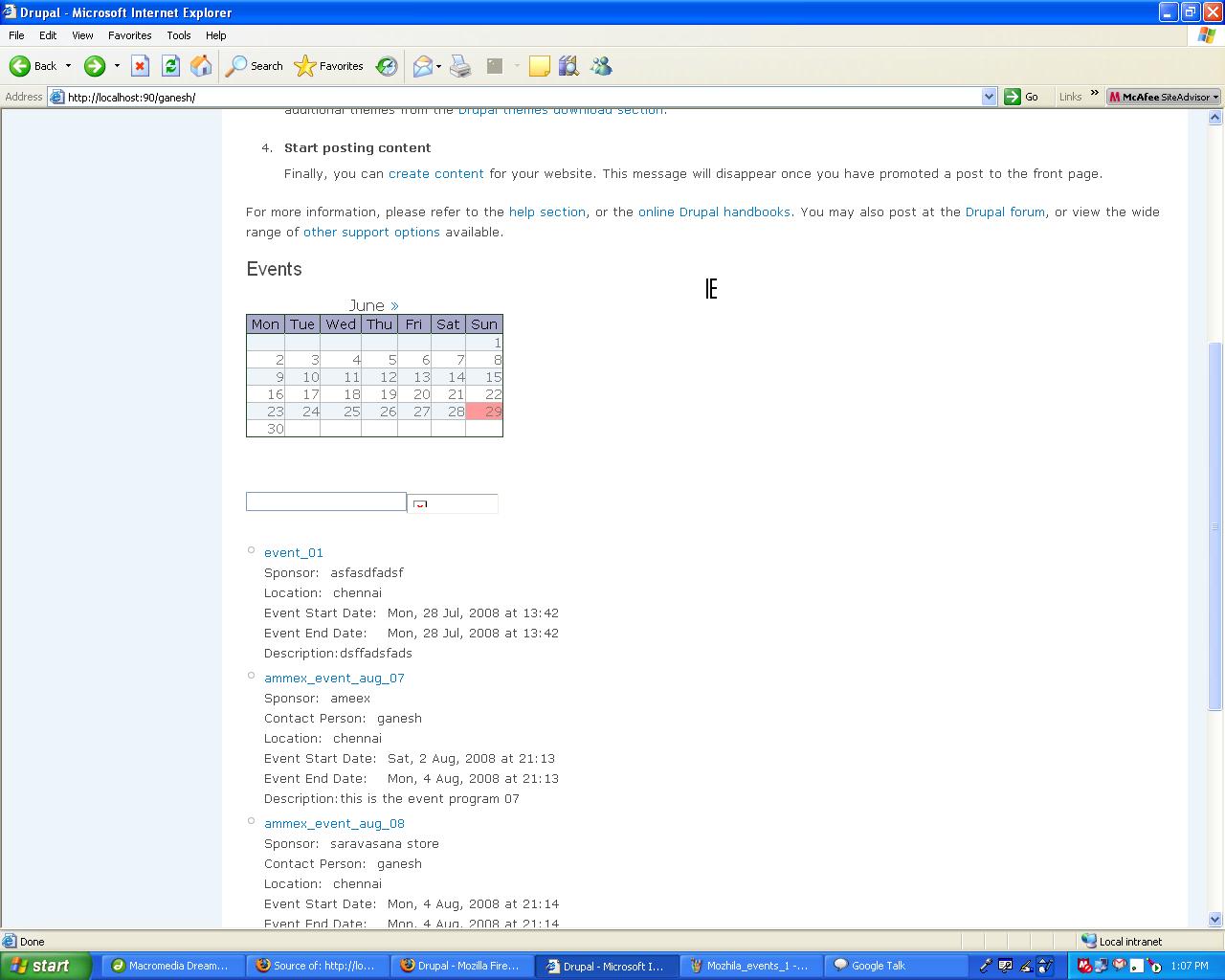Image resolution: width=1225 pixels, height=980 pixels.
Task: Expand the Links toolbar chevron
Action: pyautogui.click(x=1094, y=93)
